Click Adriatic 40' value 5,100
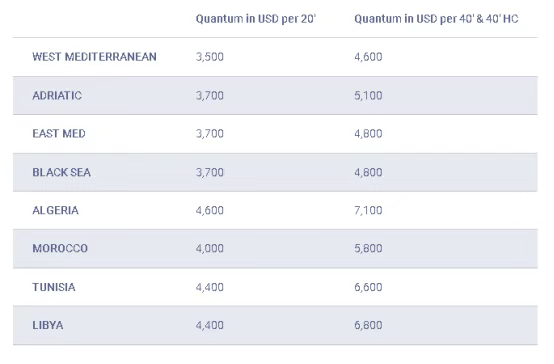This screenshot has height=364, width=554. click(x=369, y=95)
